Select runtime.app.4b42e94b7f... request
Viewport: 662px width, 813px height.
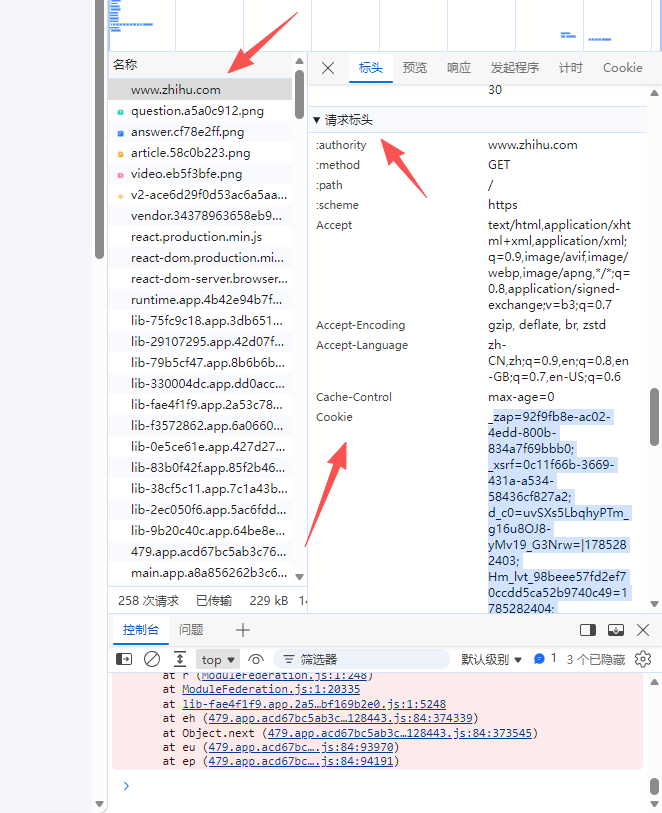pyautogui.click(x=200, y=300)
